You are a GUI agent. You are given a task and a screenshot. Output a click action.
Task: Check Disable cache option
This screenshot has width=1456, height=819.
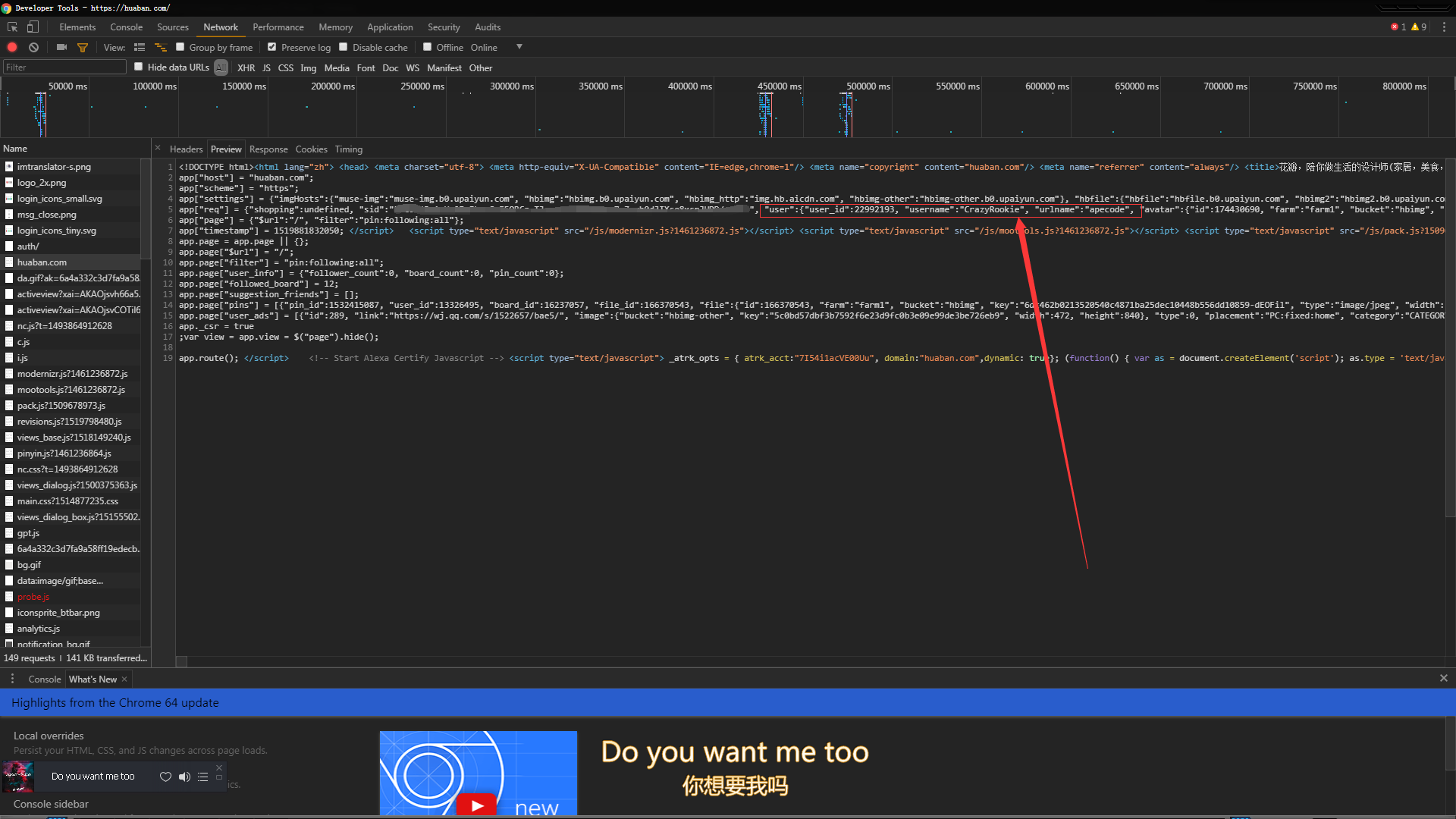(x=344, y=47)
